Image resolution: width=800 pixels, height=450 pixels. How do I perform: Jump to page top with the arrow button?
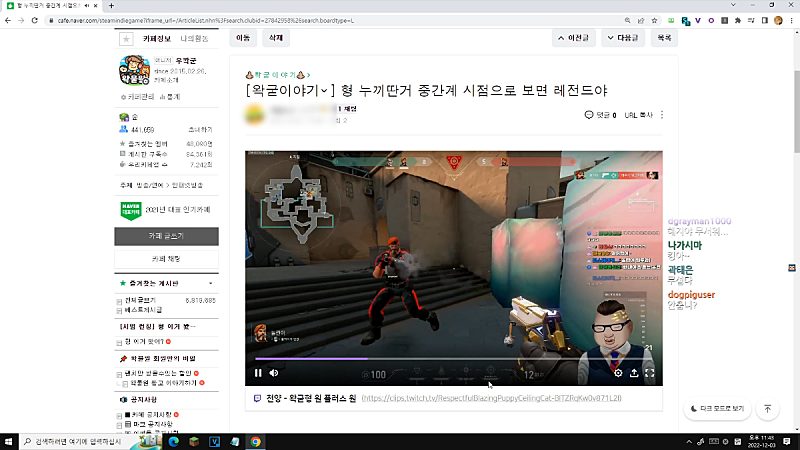[767, 409]
